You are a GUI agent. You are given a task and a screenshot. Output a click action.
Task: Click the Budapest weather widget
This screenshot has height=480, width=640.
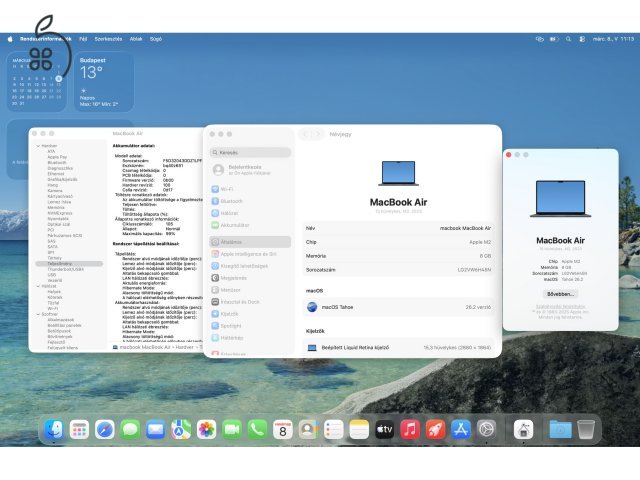[x=104, y=82]
